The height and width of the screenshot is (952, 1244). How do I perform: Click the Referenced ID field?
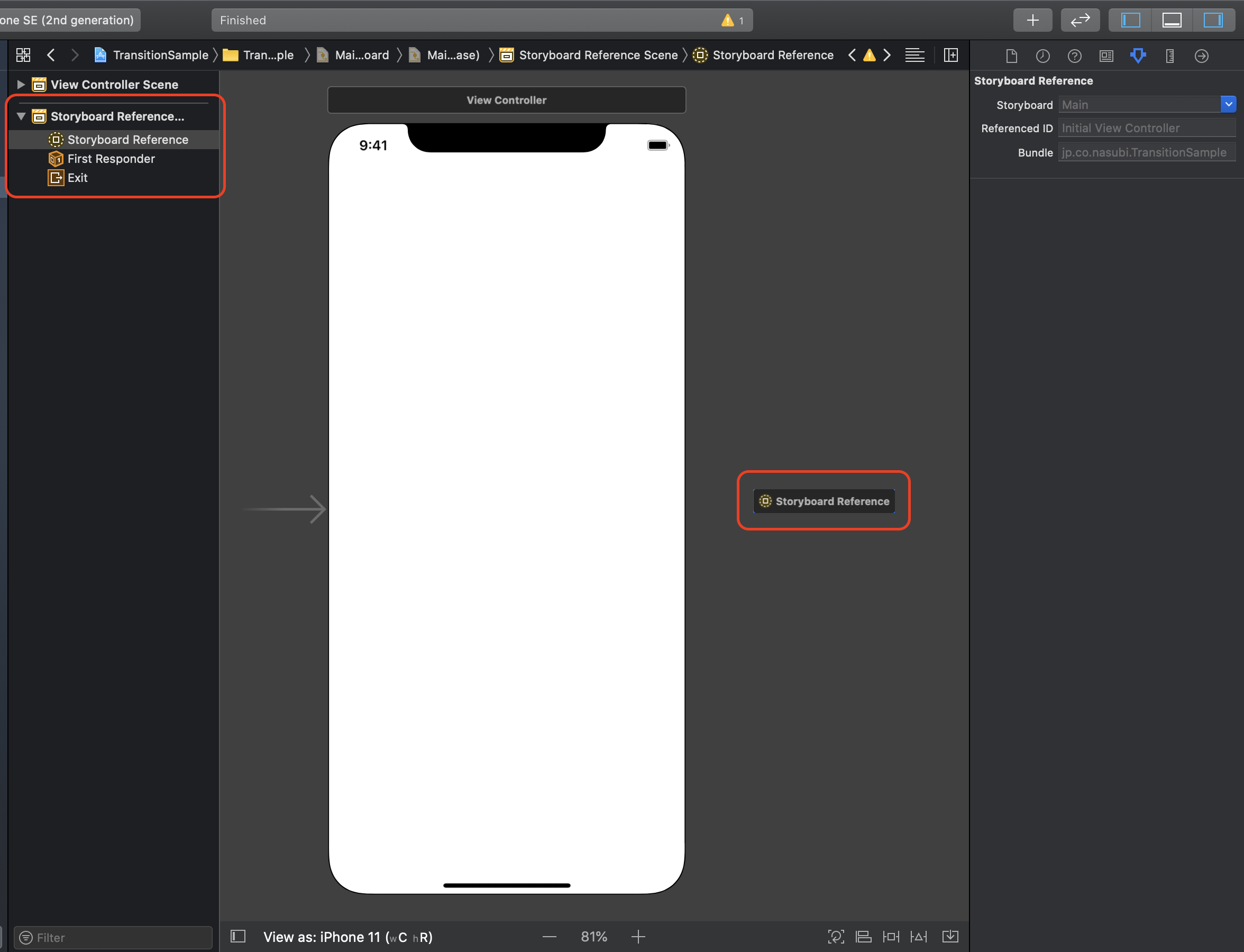click(x=1147, y=128)
